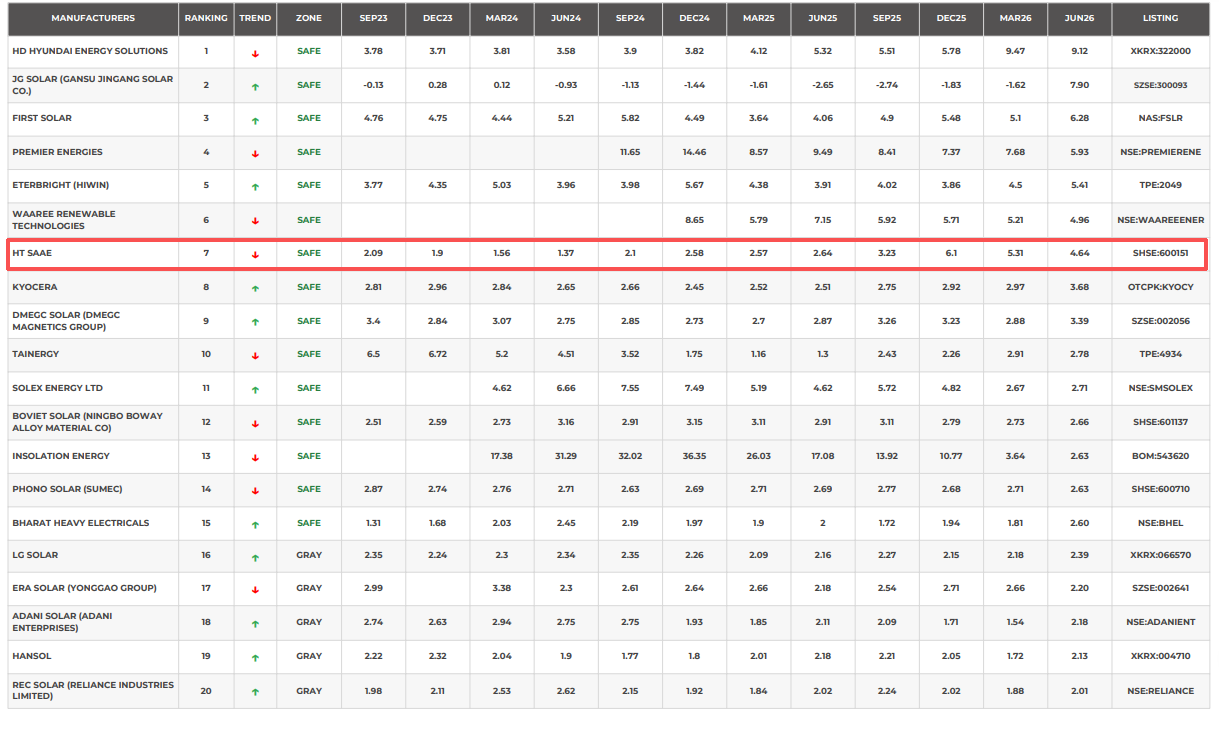Click the LISTING column header
The image size is (1219, 731).
click(1160, 18)
